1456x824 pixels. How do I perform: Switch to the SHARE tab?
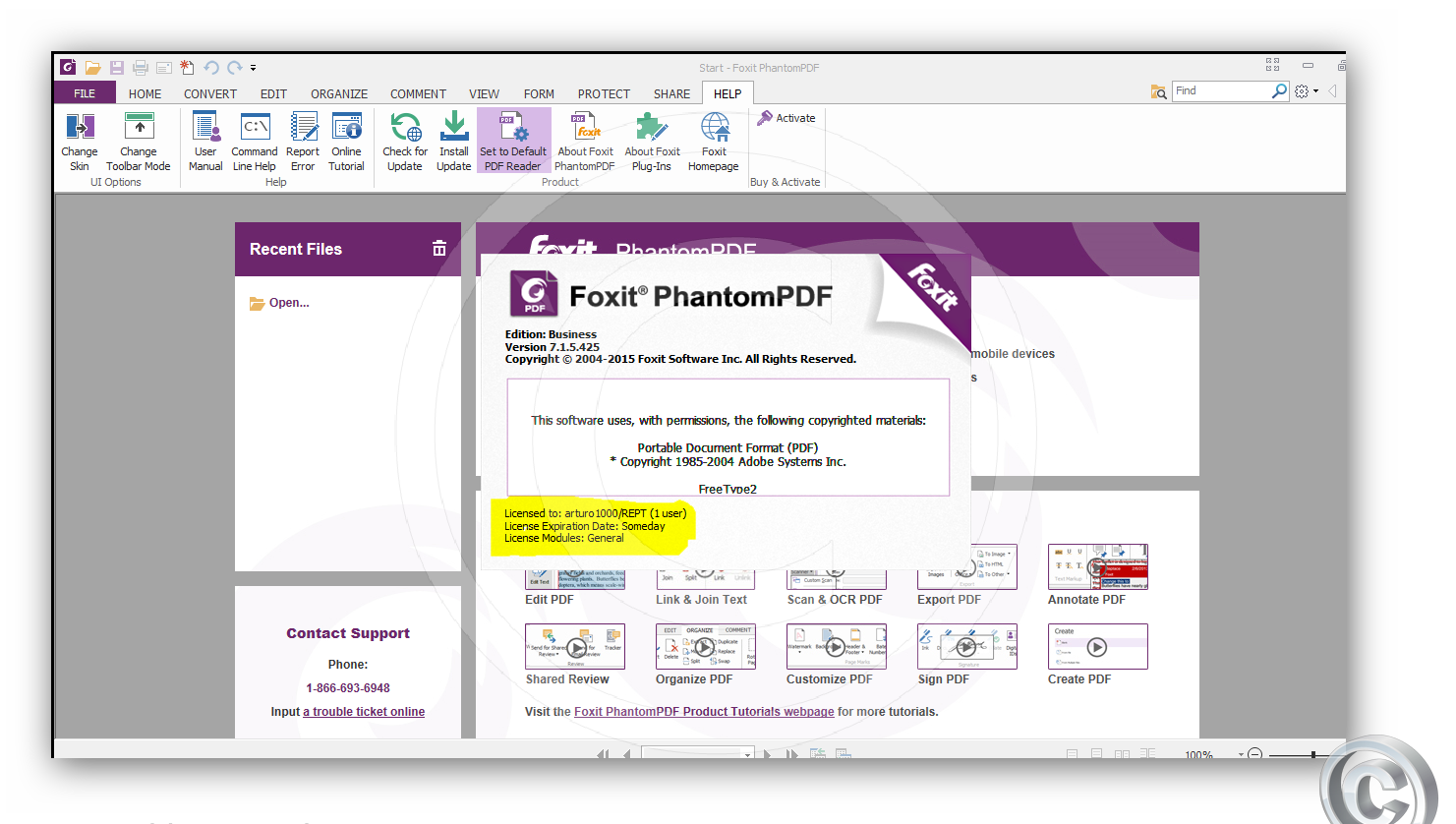(x=671, y=94)
